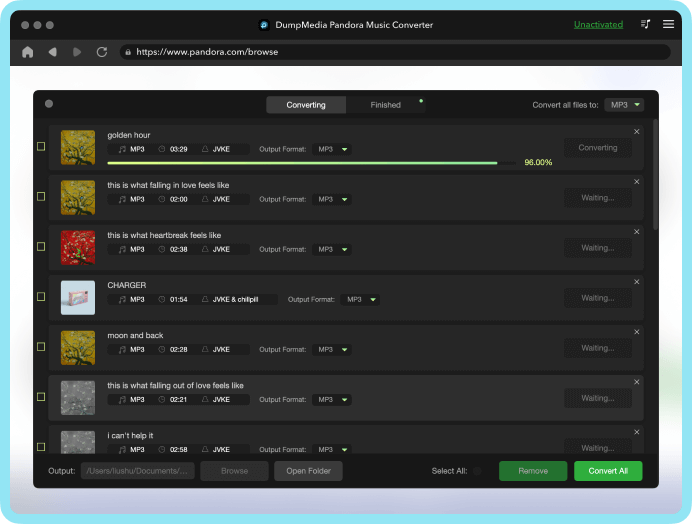Click the output path field
The height and width of the screenshot is (524, 692).
(x=137, y=471)
